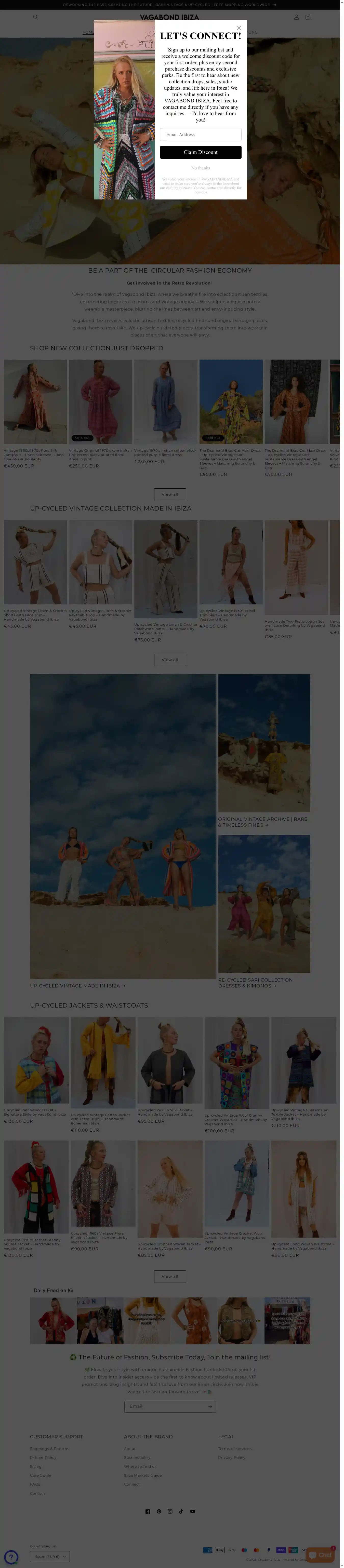Close the Let's Connect popup
344x1568 pixels.
coord(239,28)
